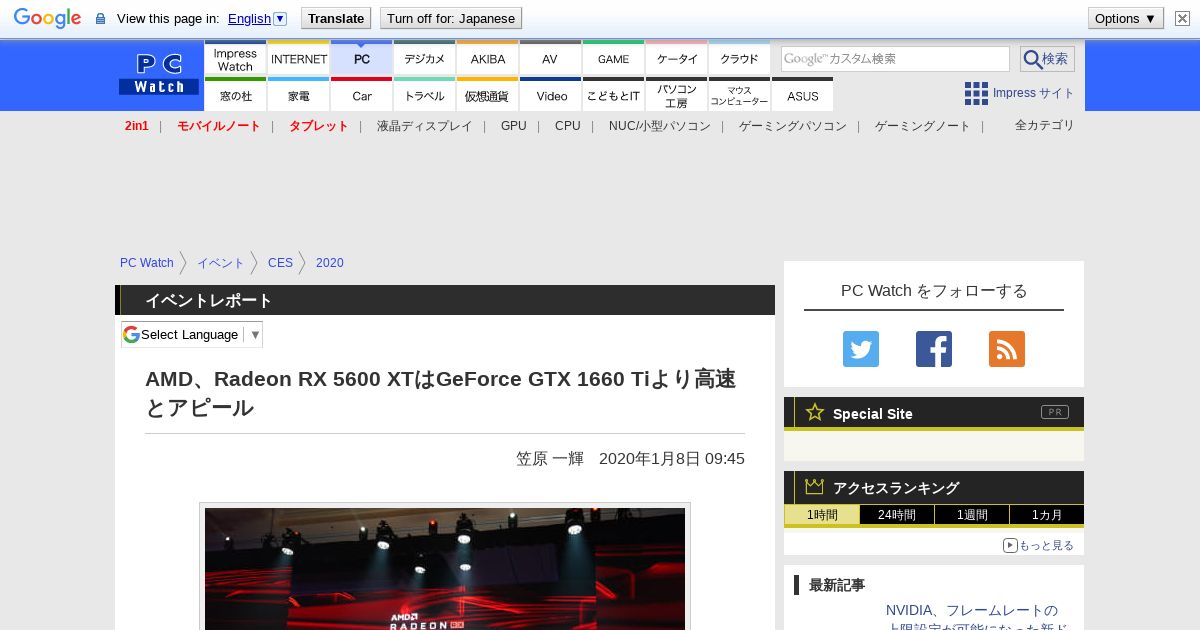This screenshot has height=630, width=1200.
Task: Click the Special Site star icon
Action: tap(815, 412)
